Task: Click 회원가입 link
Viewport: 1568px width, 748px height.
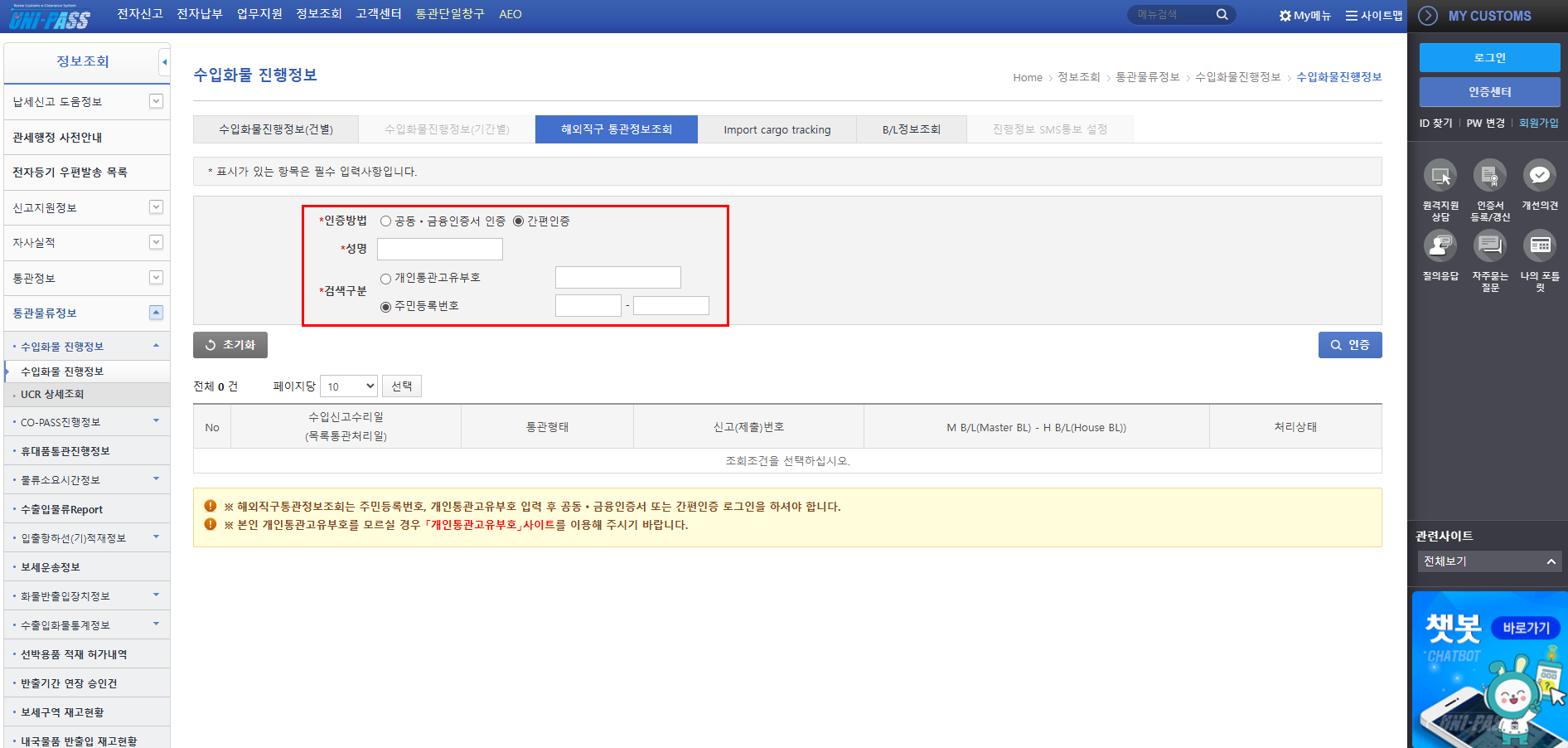Action: pyautogui.click(x=1538, y=123)
